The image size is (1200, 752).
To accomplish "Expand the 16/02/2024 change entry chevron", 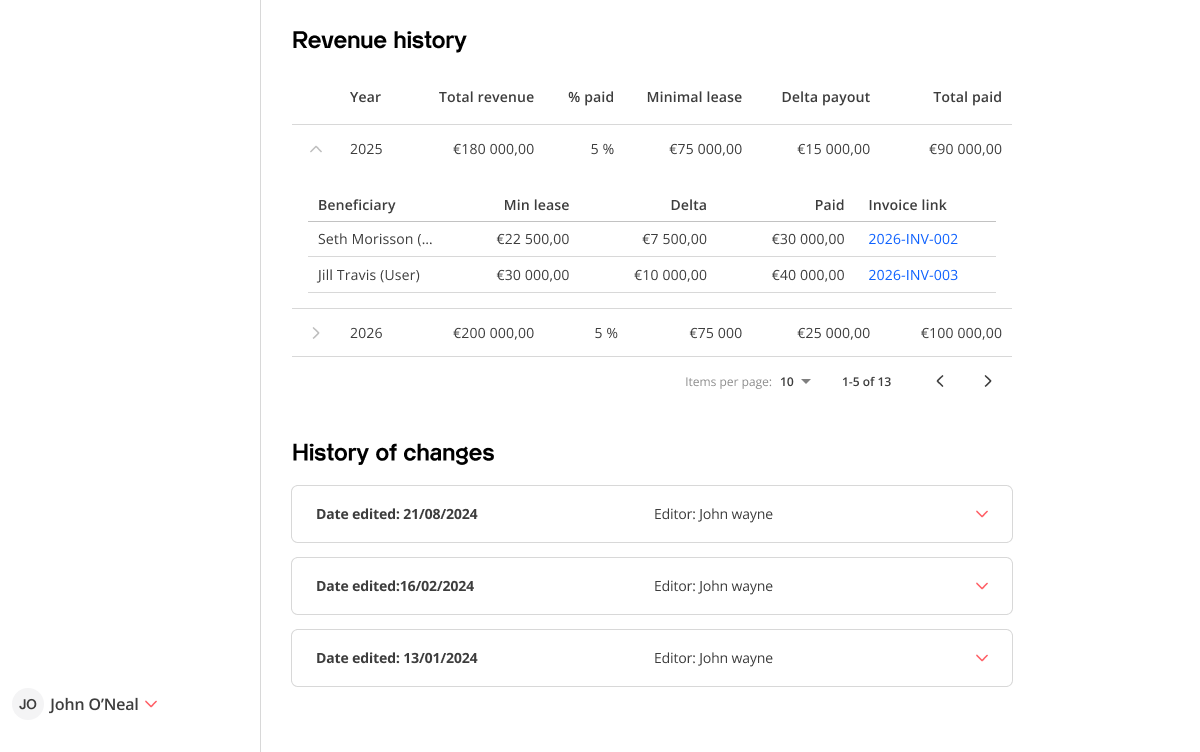I will (x=981, y=586).
